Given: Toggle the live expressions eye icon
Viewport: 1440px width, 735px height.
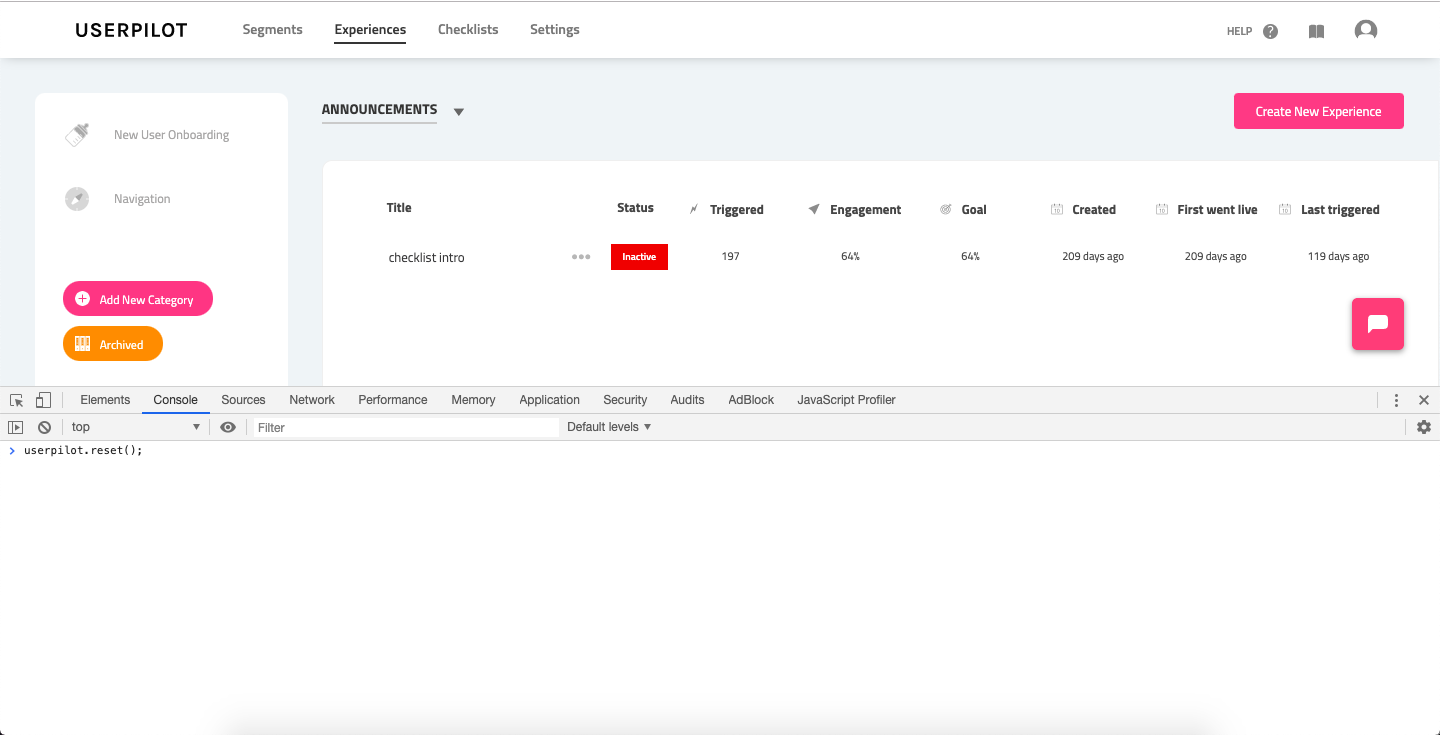Looking at the screenshot, I should point(228,426).
